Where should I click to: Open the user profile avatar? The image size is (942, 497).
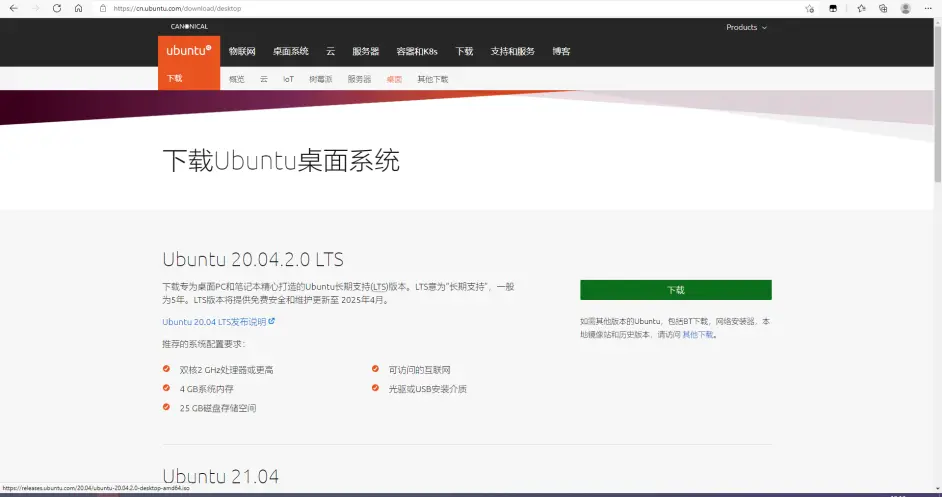[906, 8]
